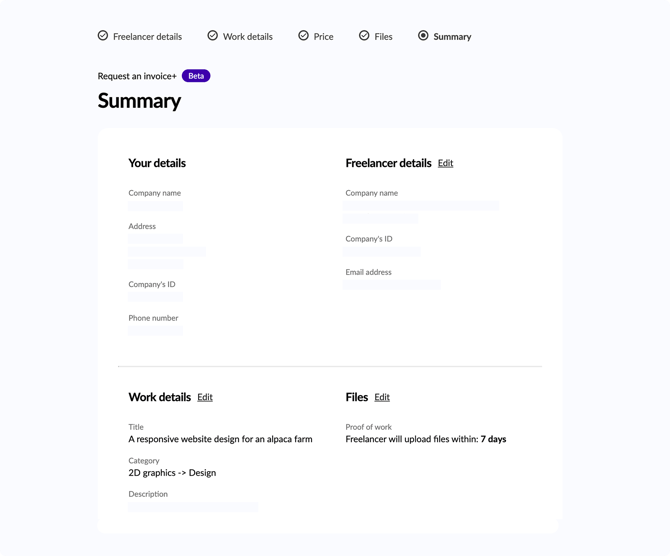Click the Price step checkmark icon
This screenshot has height=556, width=670.
pyautogui.click(x=303, y=35)
